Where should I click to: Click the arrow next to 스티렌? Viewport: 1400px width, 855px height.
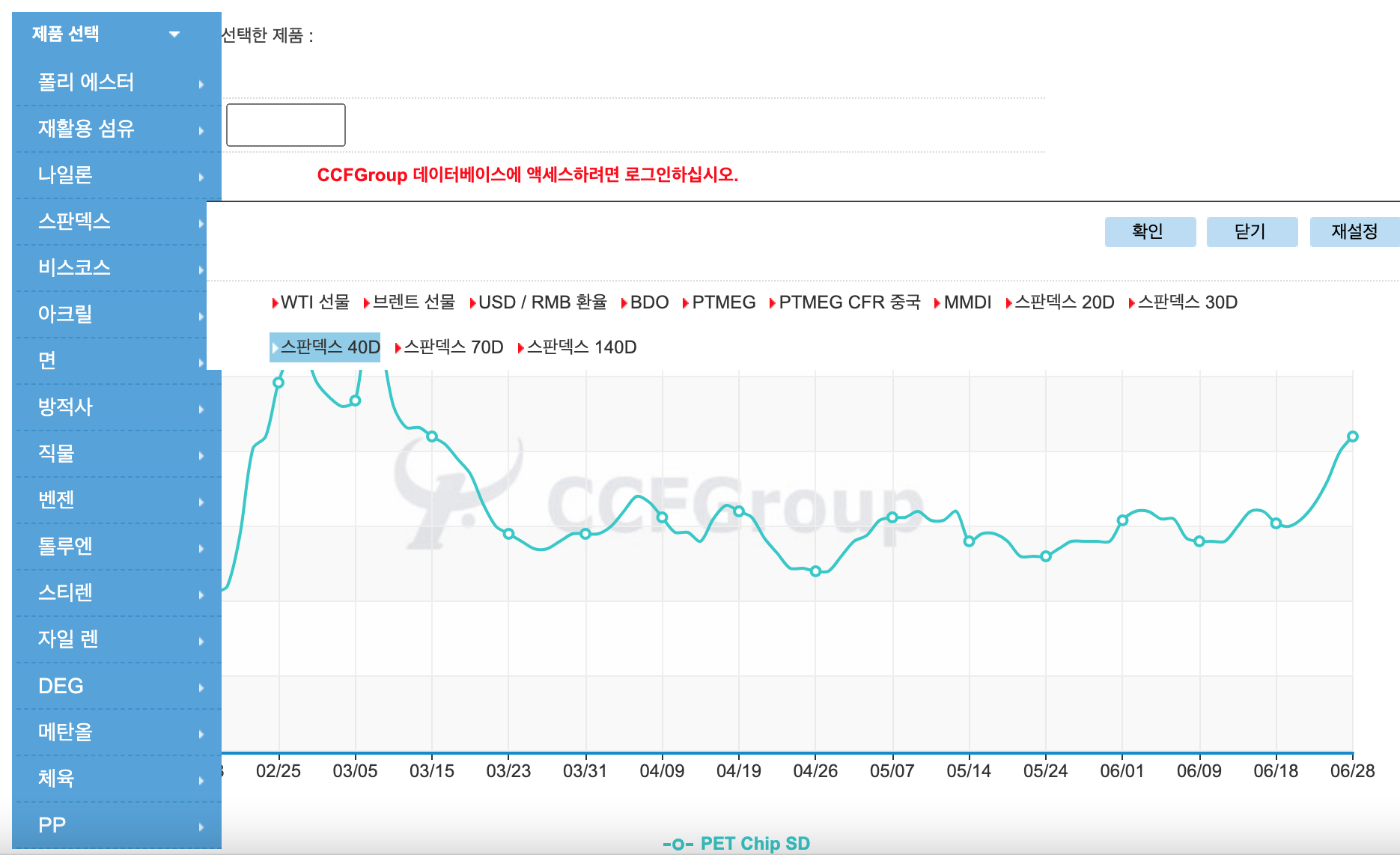[x=201, y=595]
